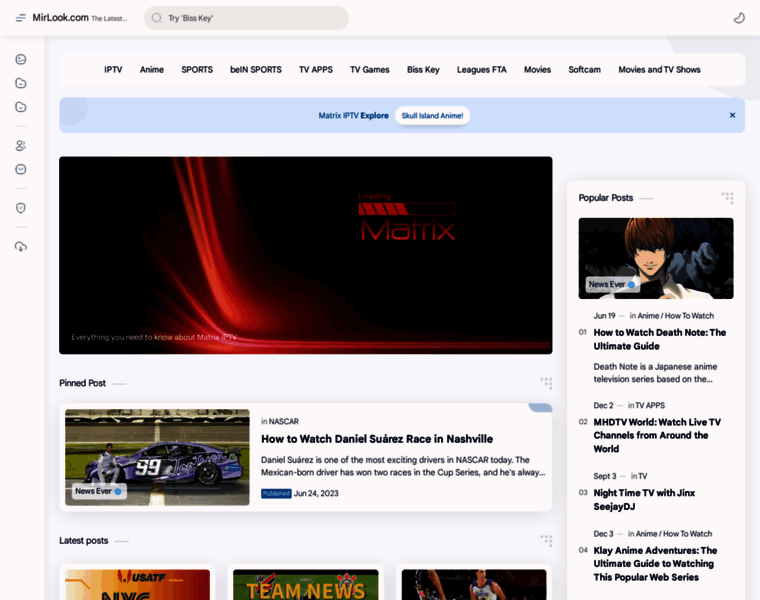Open 'How to Watch Death Note: The Ultimate Guide'
Screen dimensions: 760x600
coord(660,339)
